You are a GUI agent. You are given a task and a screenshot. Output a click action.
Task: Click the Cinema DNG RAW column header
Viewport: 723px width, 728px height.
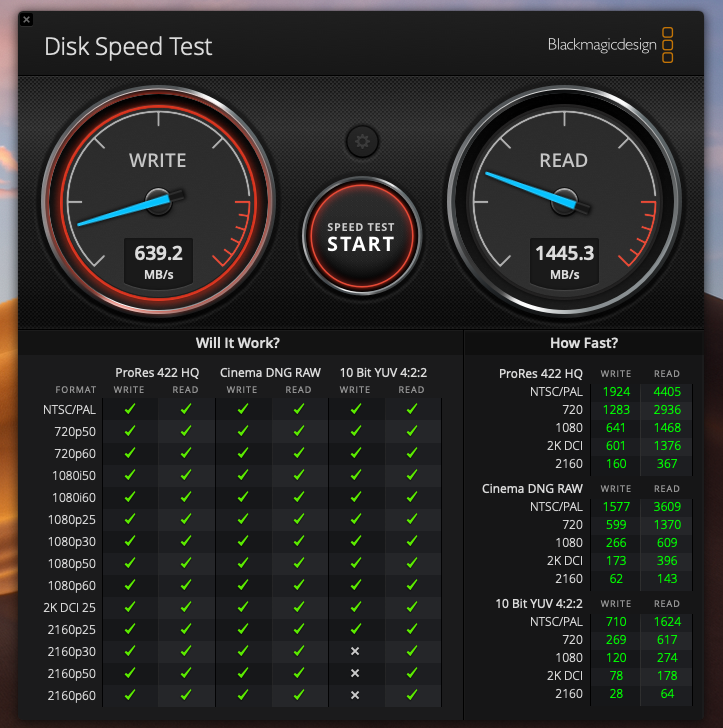pos(270,372)
